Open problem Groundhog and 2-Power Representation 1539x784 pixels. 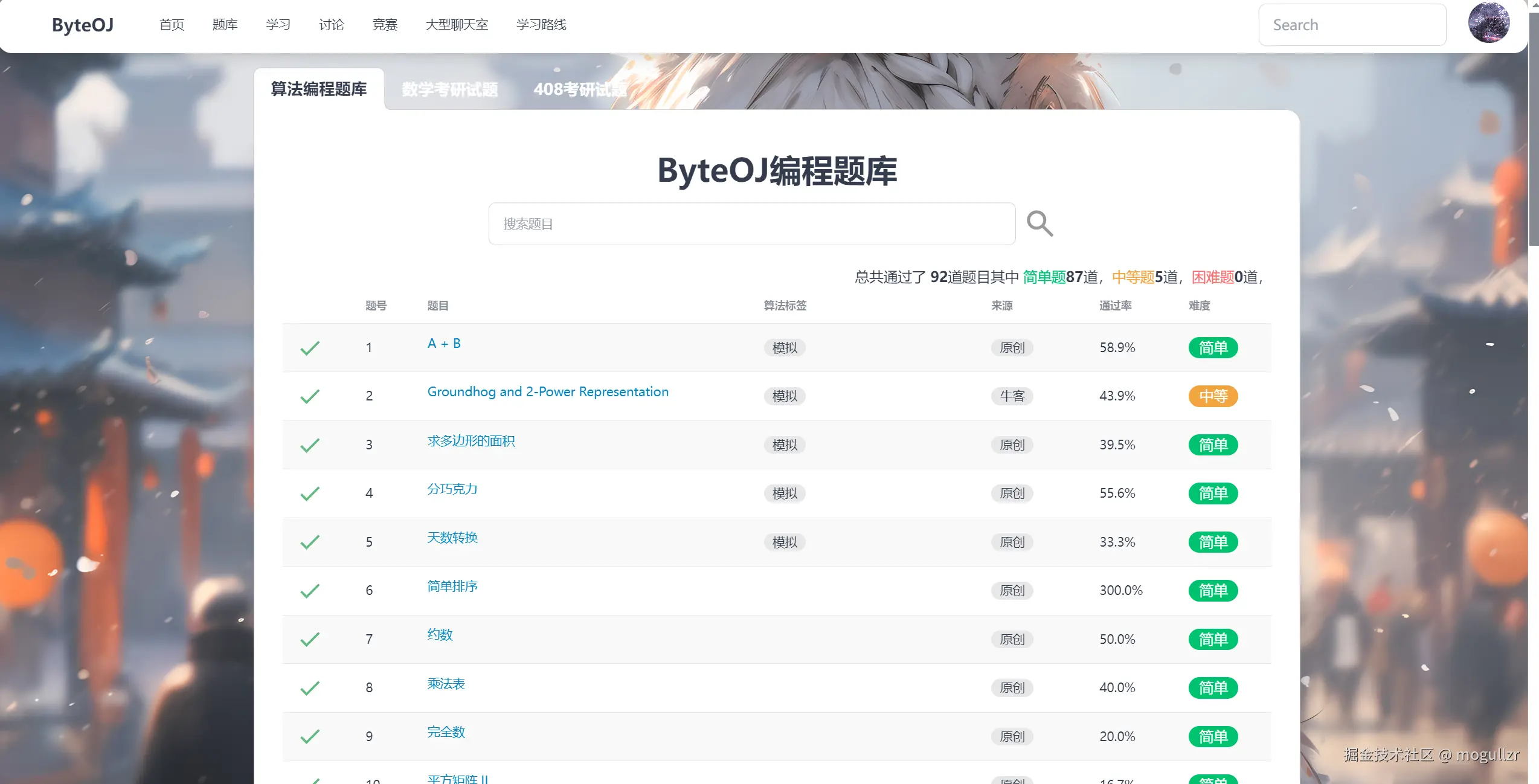pyautogui.click(x=548, y=391)
